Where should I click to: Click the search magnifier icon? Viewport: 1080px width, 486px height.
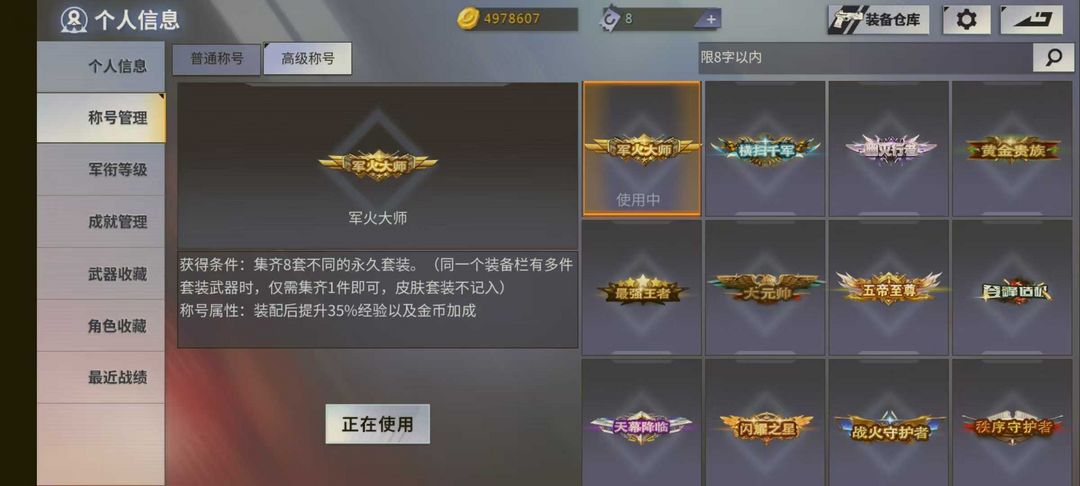[1053, 58]
